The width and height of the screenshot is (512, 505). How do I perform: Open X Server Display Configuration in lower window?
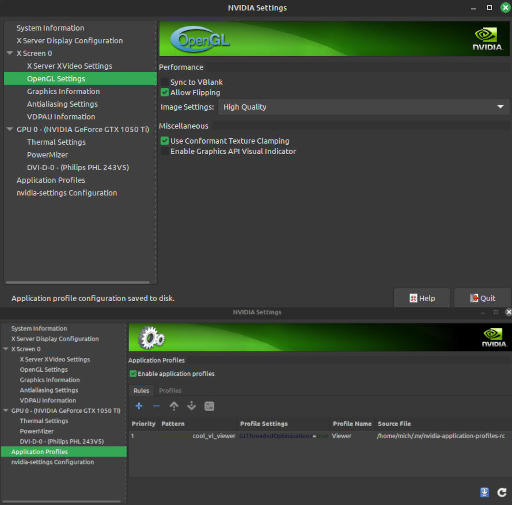[55, 339]
